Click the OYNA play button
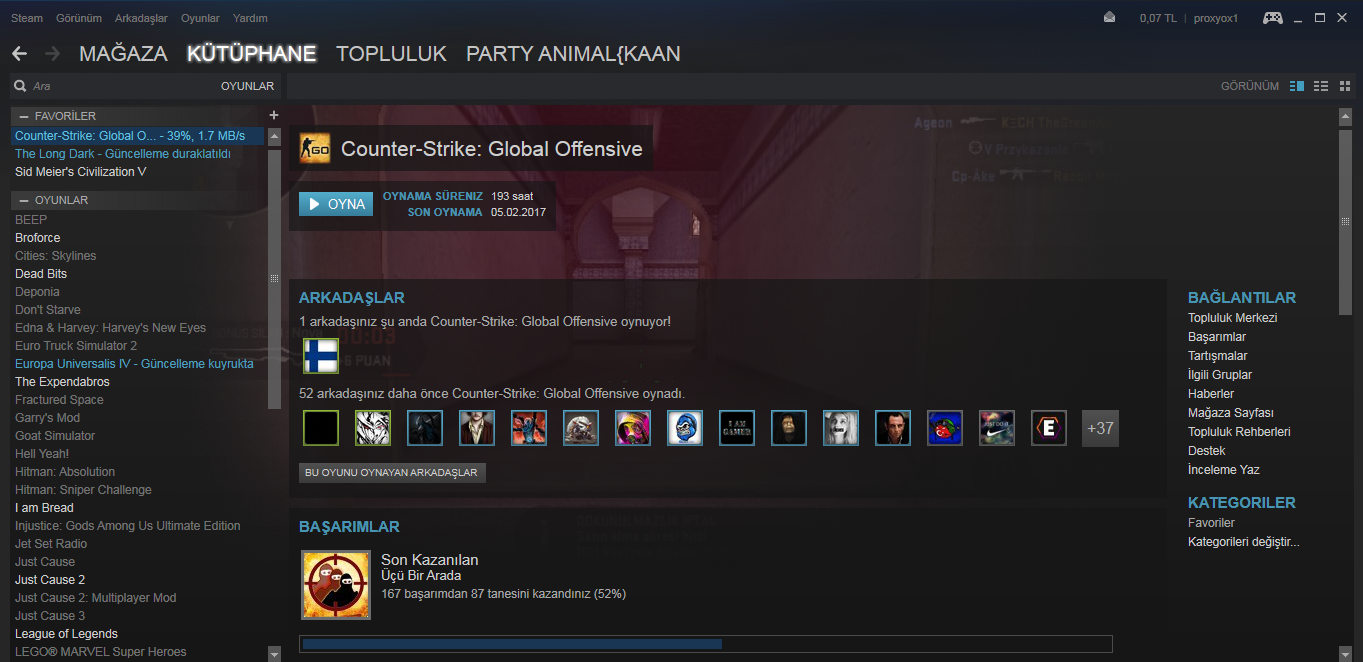The image size is (1363, 662). pos(336,204)
